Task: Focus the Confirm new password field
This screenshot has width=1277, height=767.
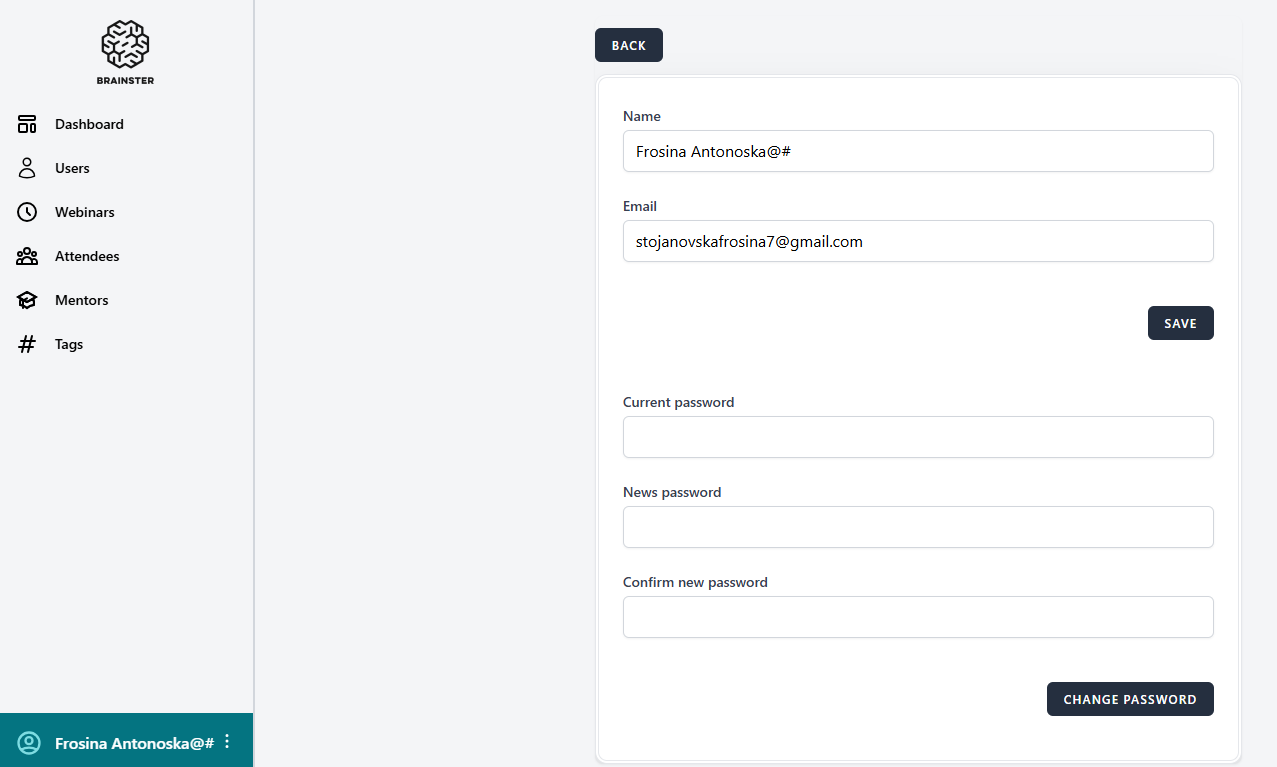Action: point(917,617)
